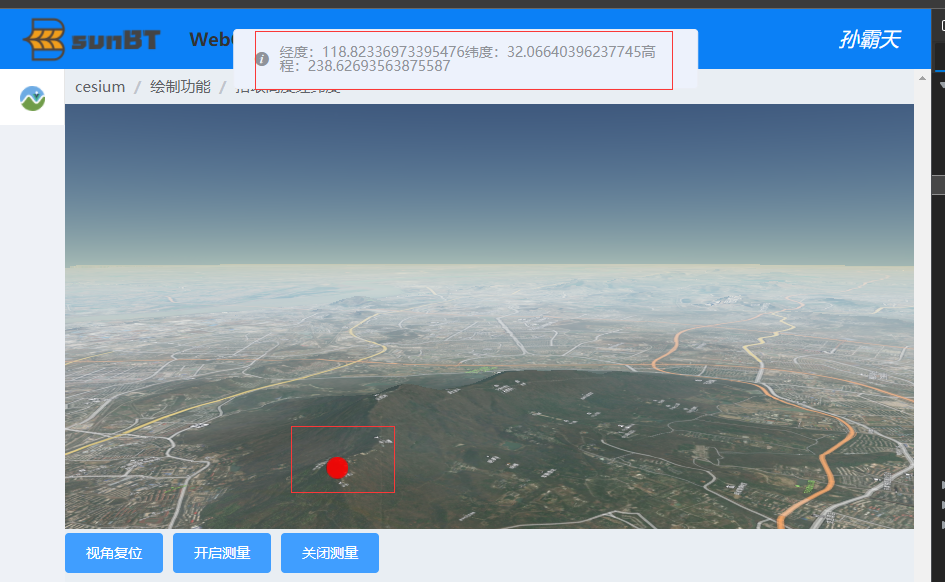
Task: Click the longitude latitude notification message text
Action: tap(460, 59)
